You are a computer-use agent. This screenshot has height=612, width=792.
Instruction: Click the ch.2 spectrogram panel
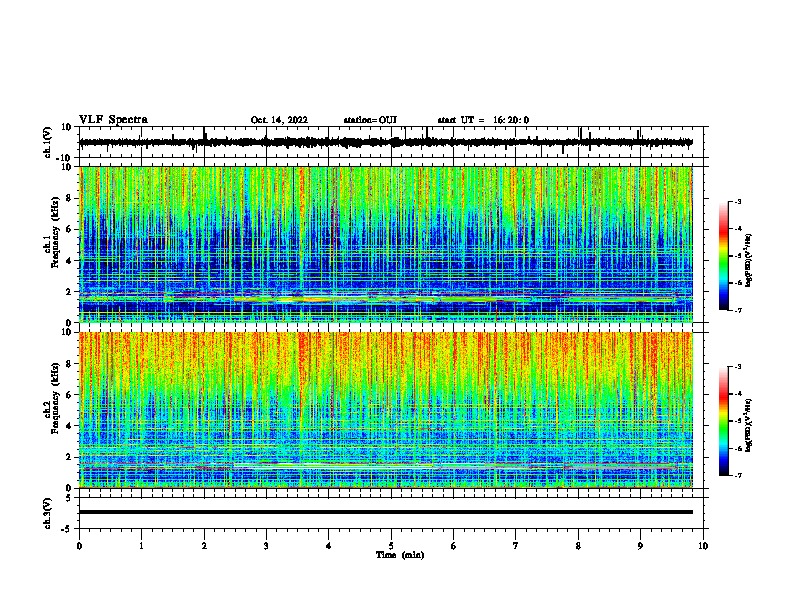point(386,410)
